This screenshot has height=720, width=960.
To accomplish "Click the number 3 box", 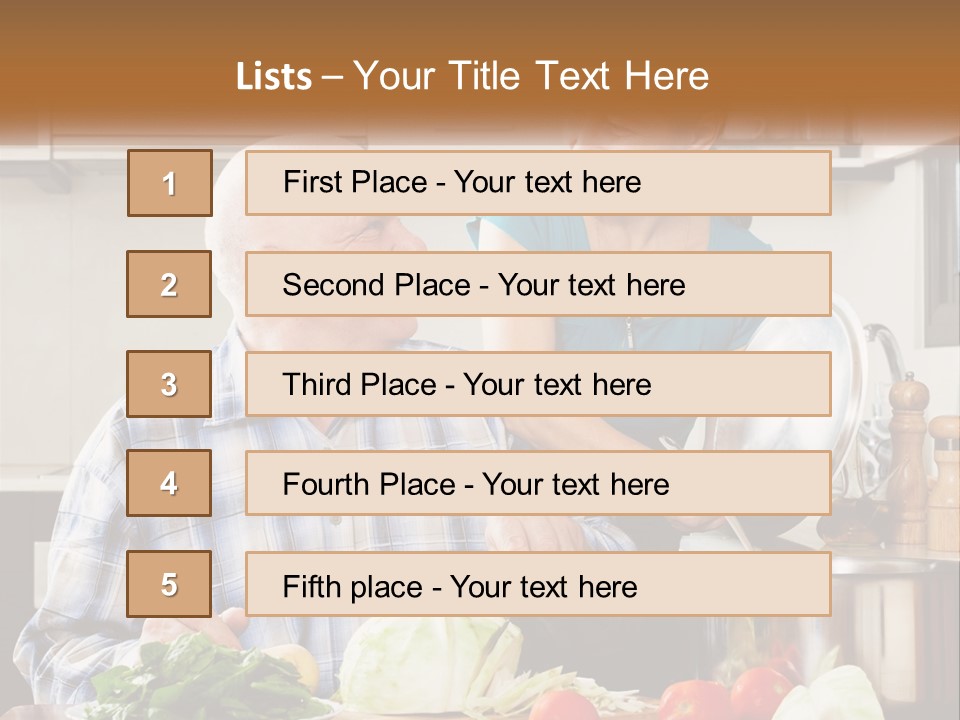I will [x=170, y=384].
